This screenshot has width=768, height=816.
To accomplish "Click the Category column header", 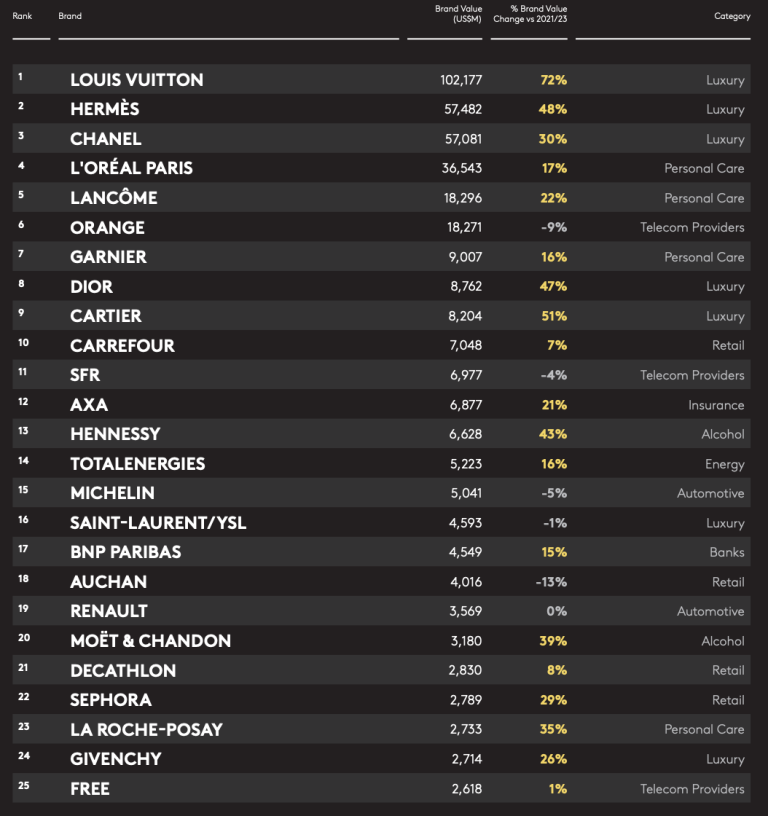I will pyautogui.click(x=732, y=16).
